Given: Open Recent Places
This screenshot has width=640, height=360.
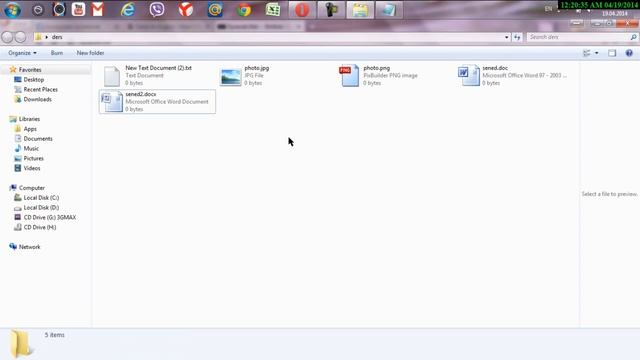Looking at the screenshot, I should pos(40,89).
